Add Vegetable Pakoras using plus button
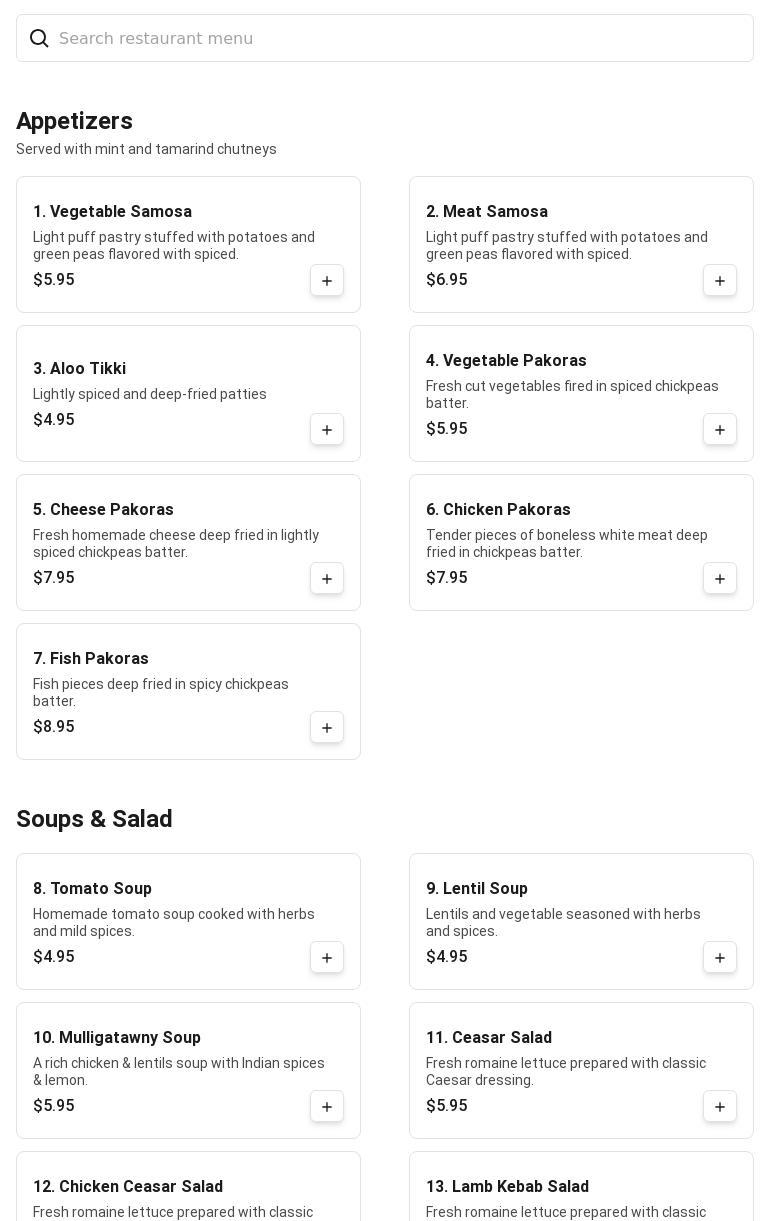 pos(720,430)
